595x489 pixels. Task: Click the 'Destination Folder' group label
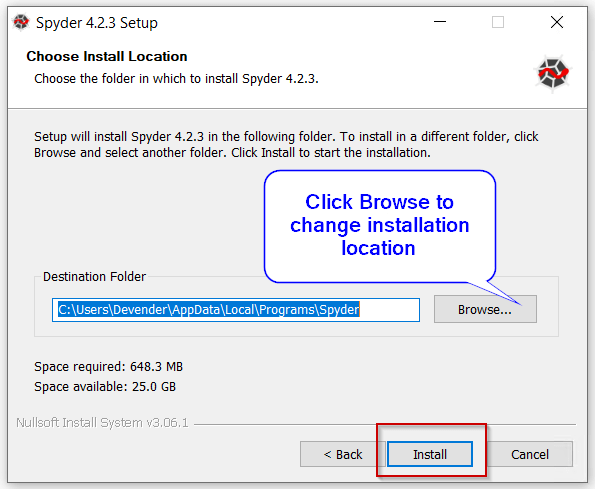point(94,277)
